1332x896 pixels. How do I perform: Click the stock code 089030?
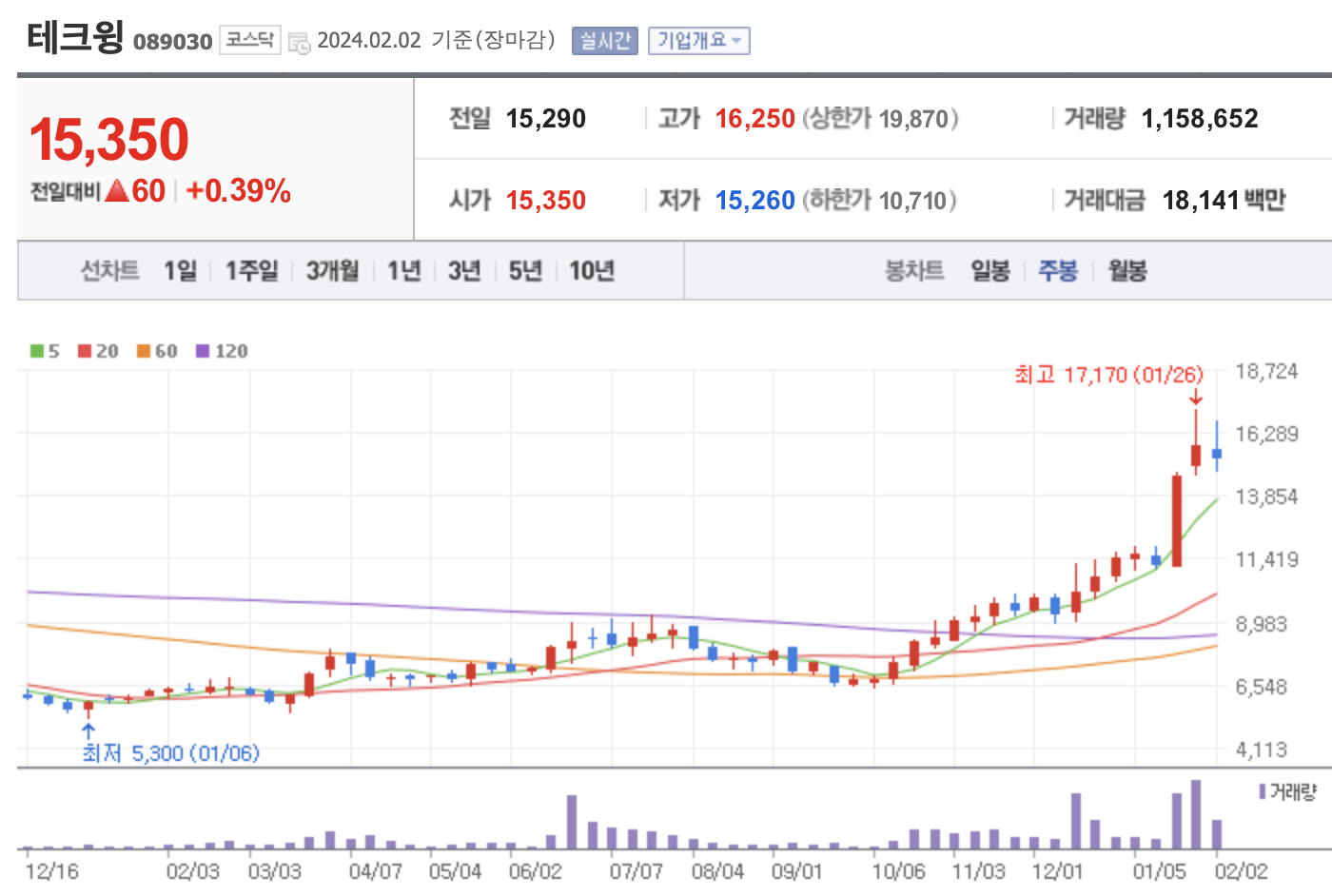pos(173,42)
